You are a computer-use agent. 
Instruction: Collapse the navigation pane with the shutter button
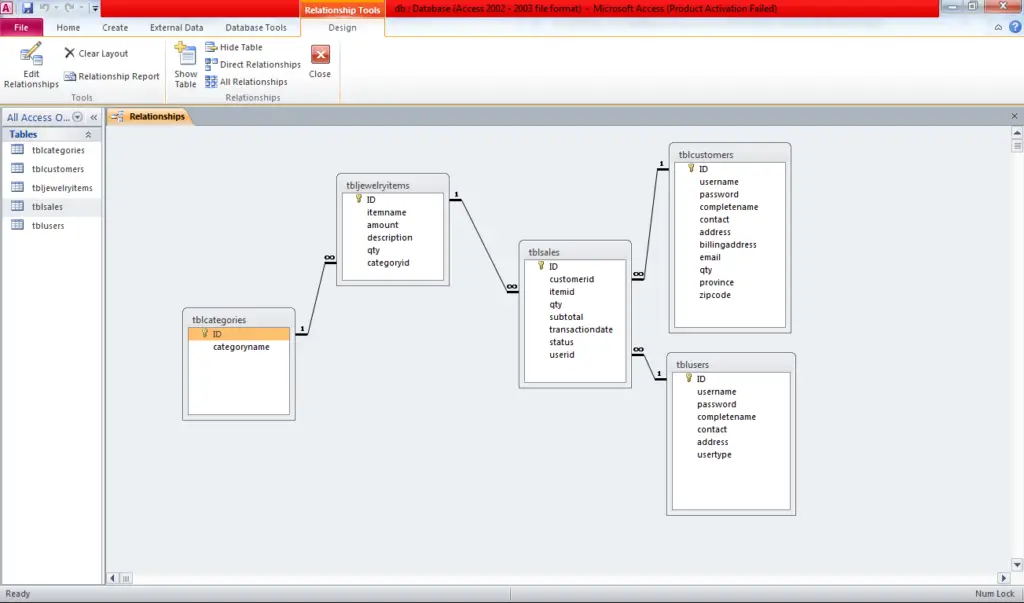click(93, 117)
